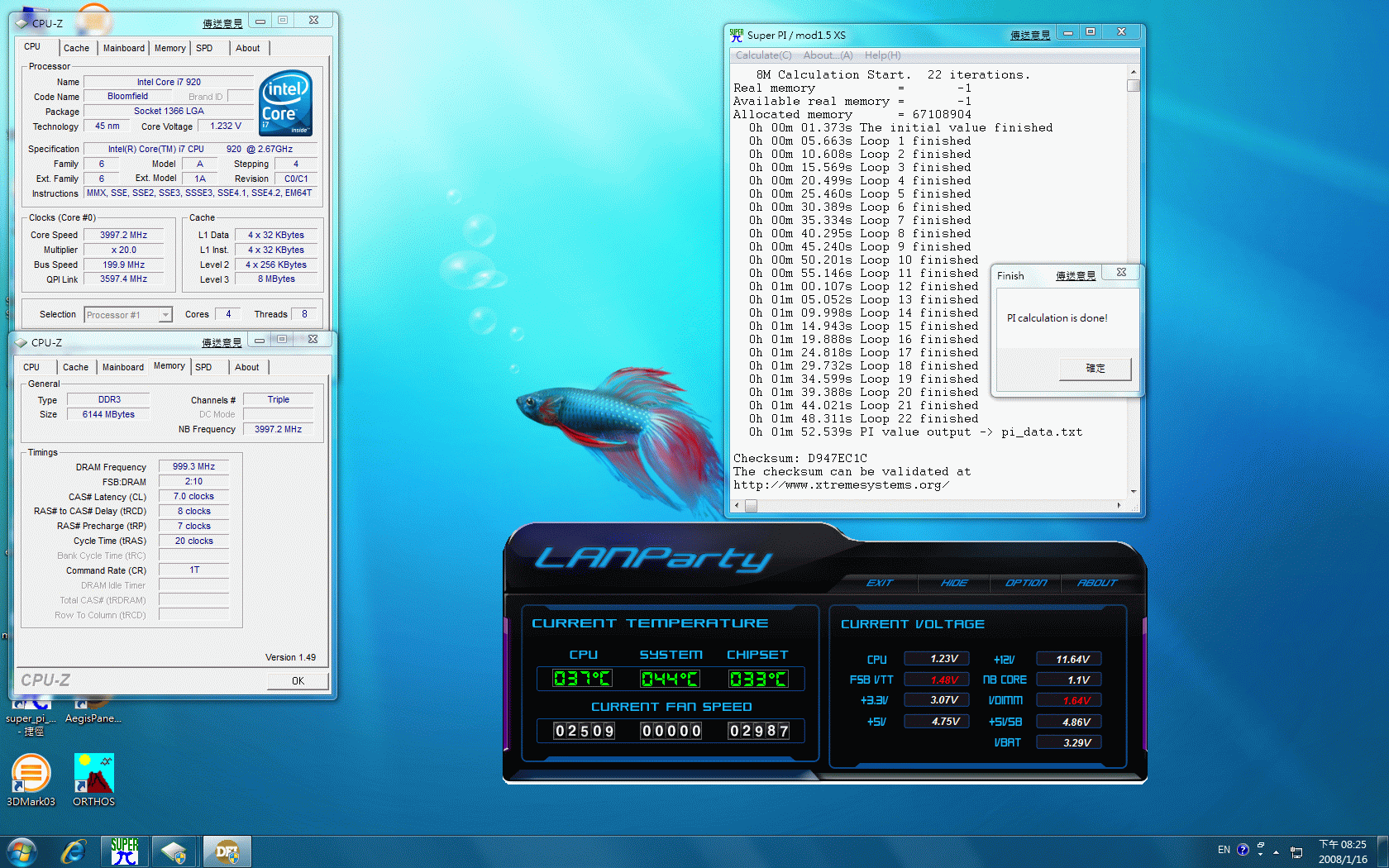Switch to Cache tab in top CPU-Z window

[76, 48]
